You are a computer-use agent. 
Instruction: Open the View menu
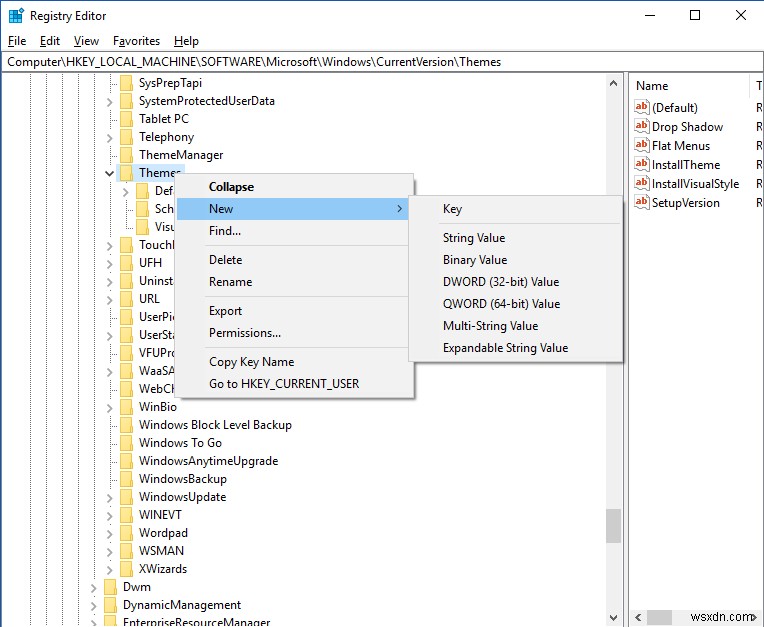[x=86, y=41]
